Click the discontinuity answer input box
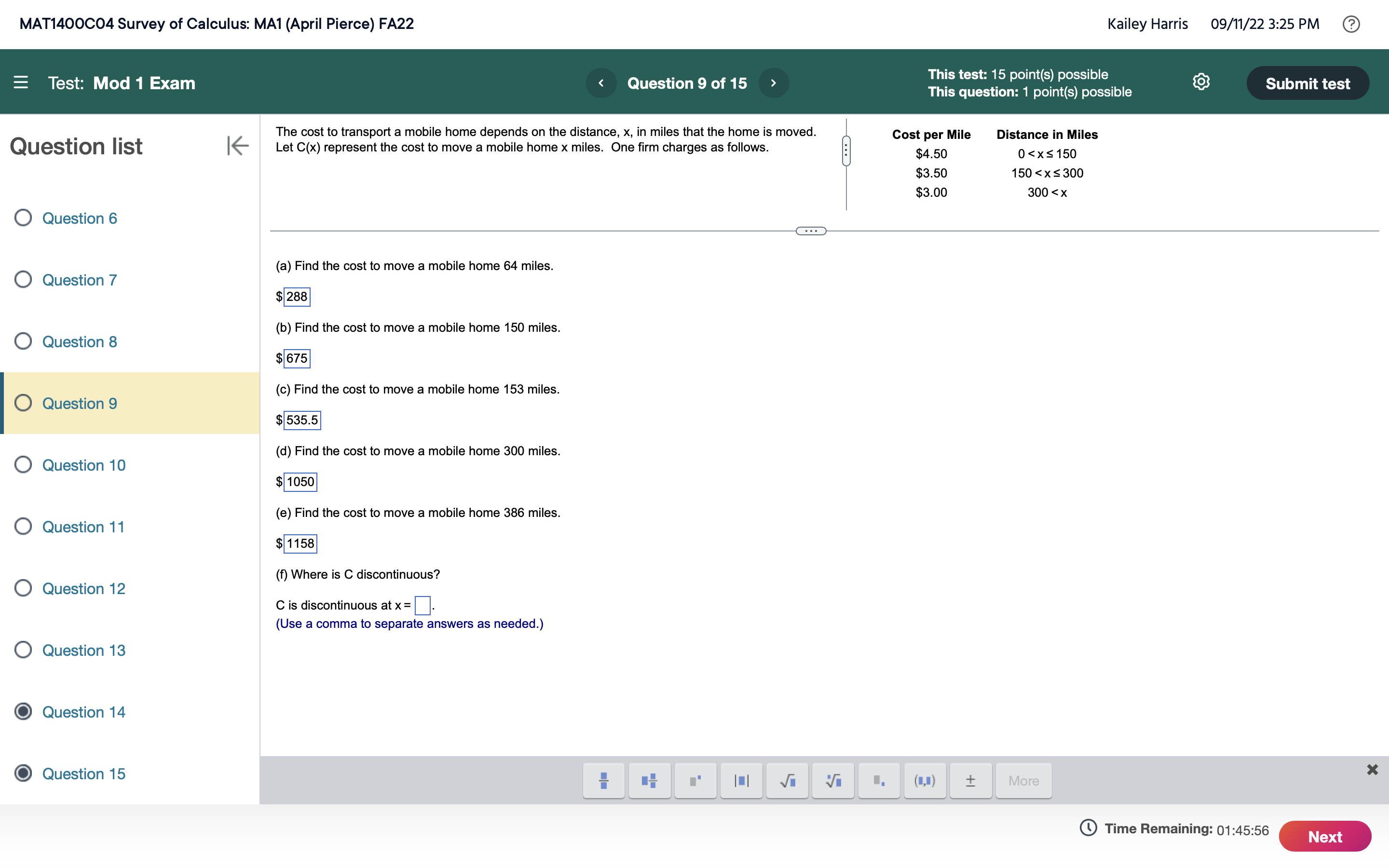This screenshot has width=1389, height=868. [422, 605]
